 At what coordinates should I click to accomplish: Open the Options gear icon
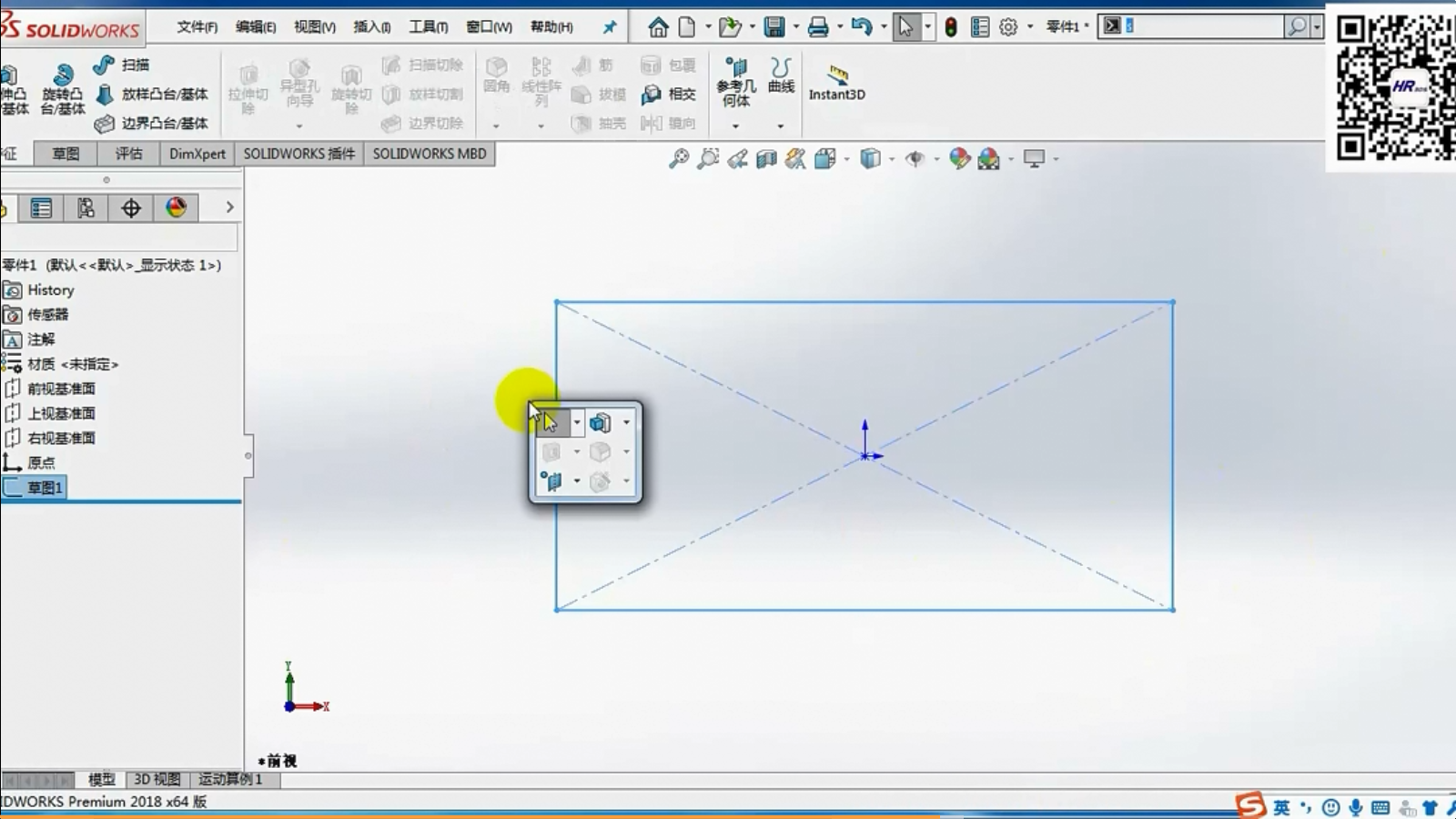tap(1008, 27)
